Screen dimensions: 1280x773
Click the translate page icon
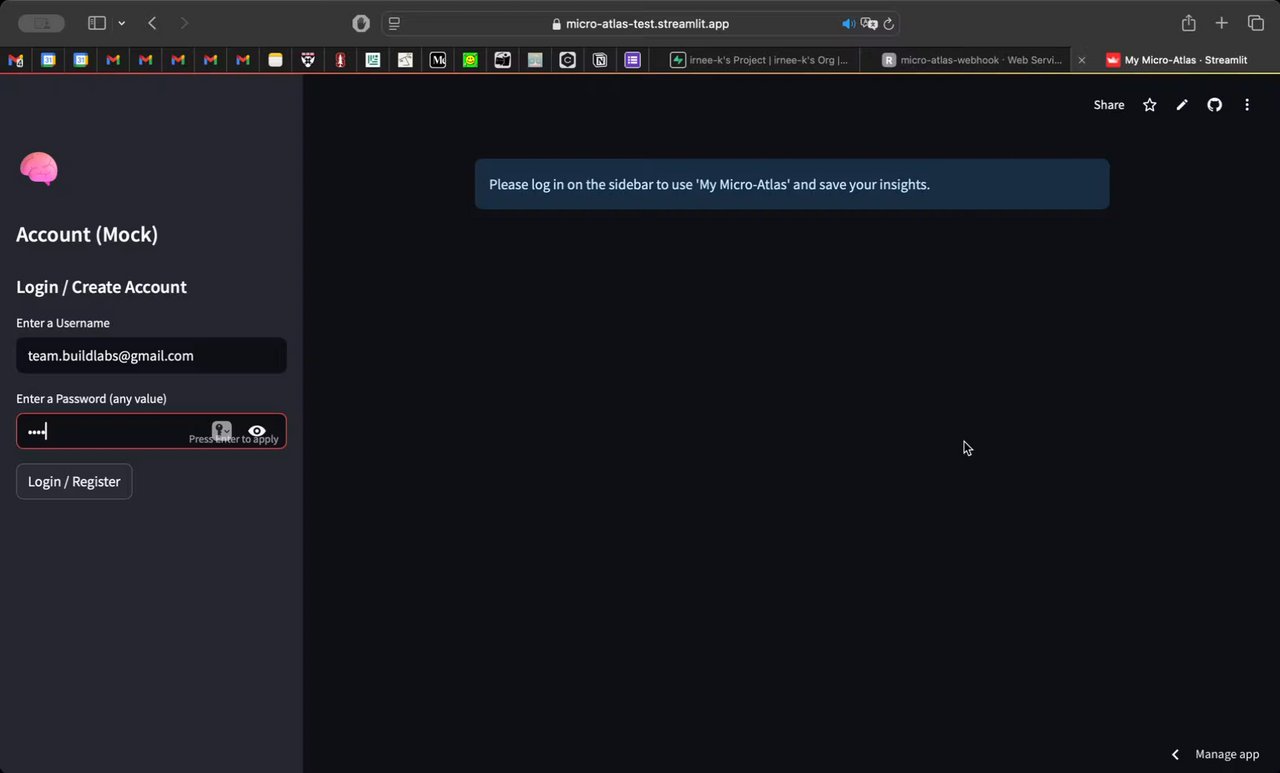click(869, 23)
